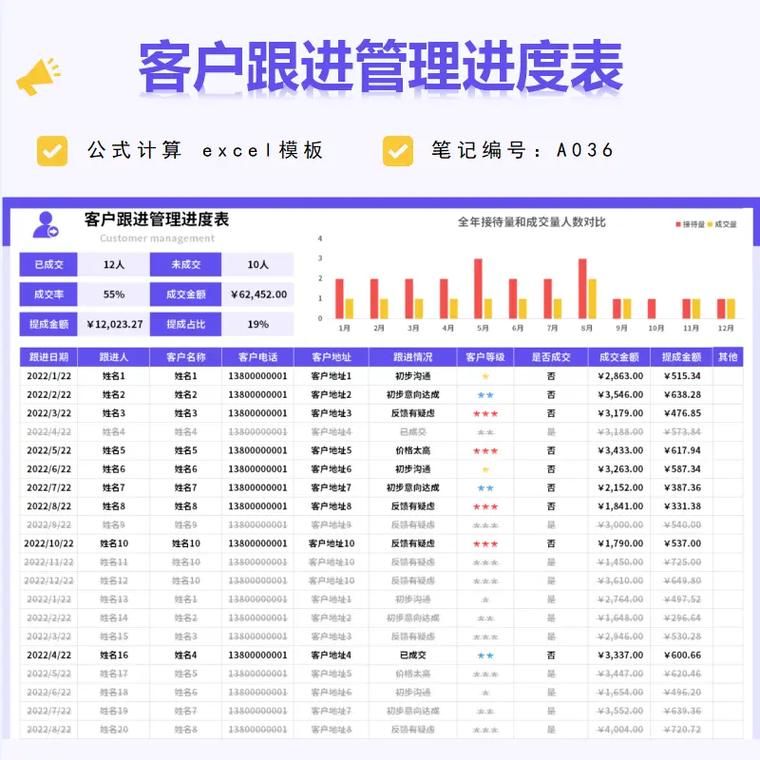
Task: Click the yellow megaphone icon
Action: (x=38, y=76)
